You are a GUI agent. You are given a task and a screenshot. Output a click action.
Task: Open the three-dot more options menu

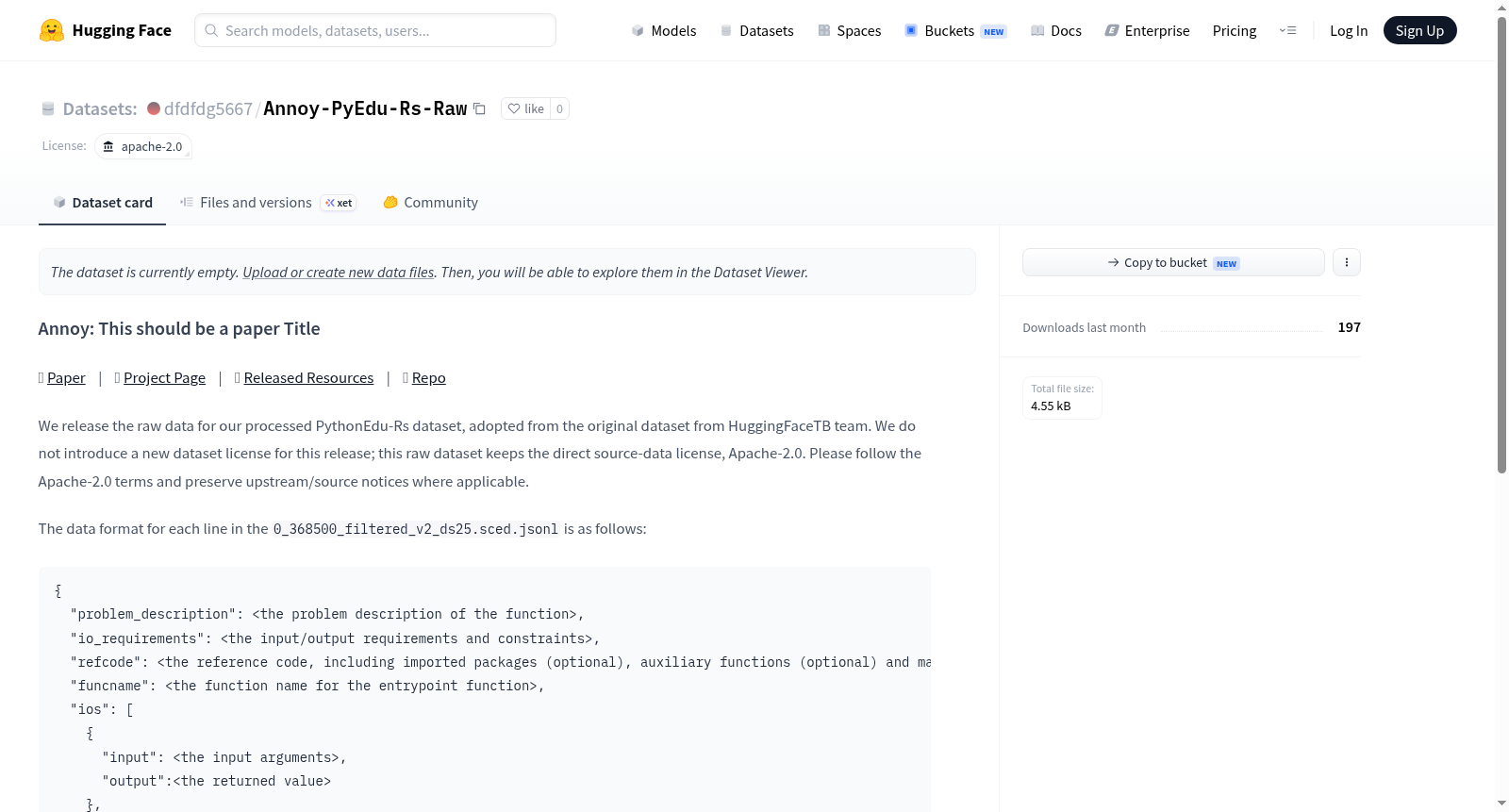tap(1347, 262)
